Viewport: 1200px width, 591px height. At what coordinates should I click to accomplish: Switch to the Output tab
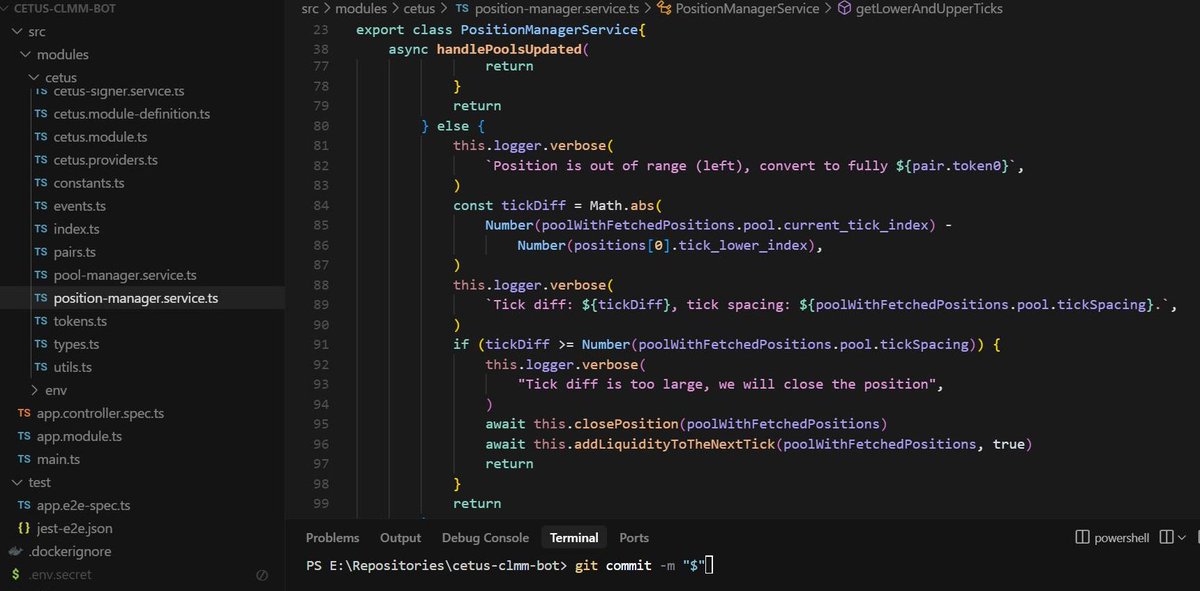pyautogui.click(x=400, y=537)
